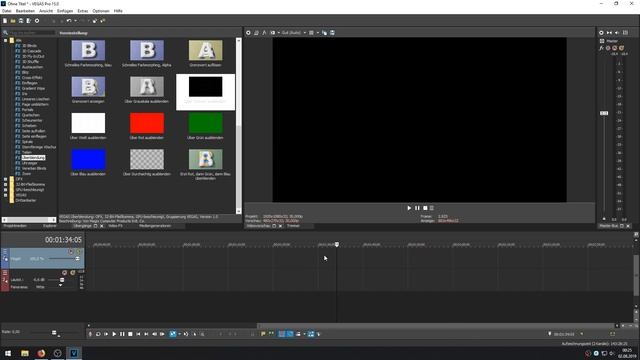This screenshot has width=640, height=360.
Task: Adjust the video track level slider
Action: [77, 259]
